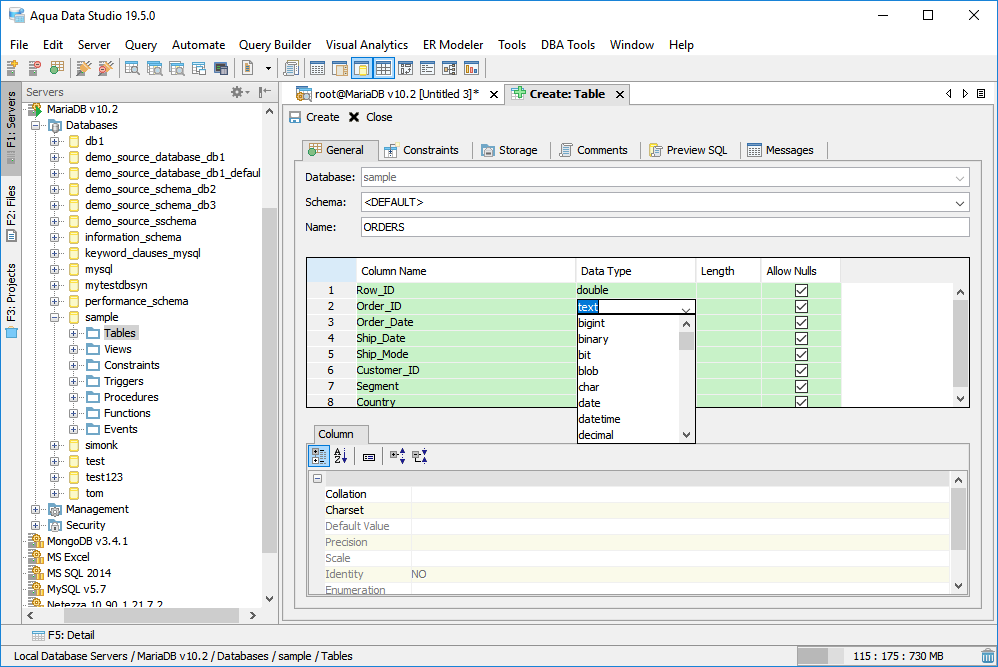Click the servers panel gear settings icon

pos(238,92)
